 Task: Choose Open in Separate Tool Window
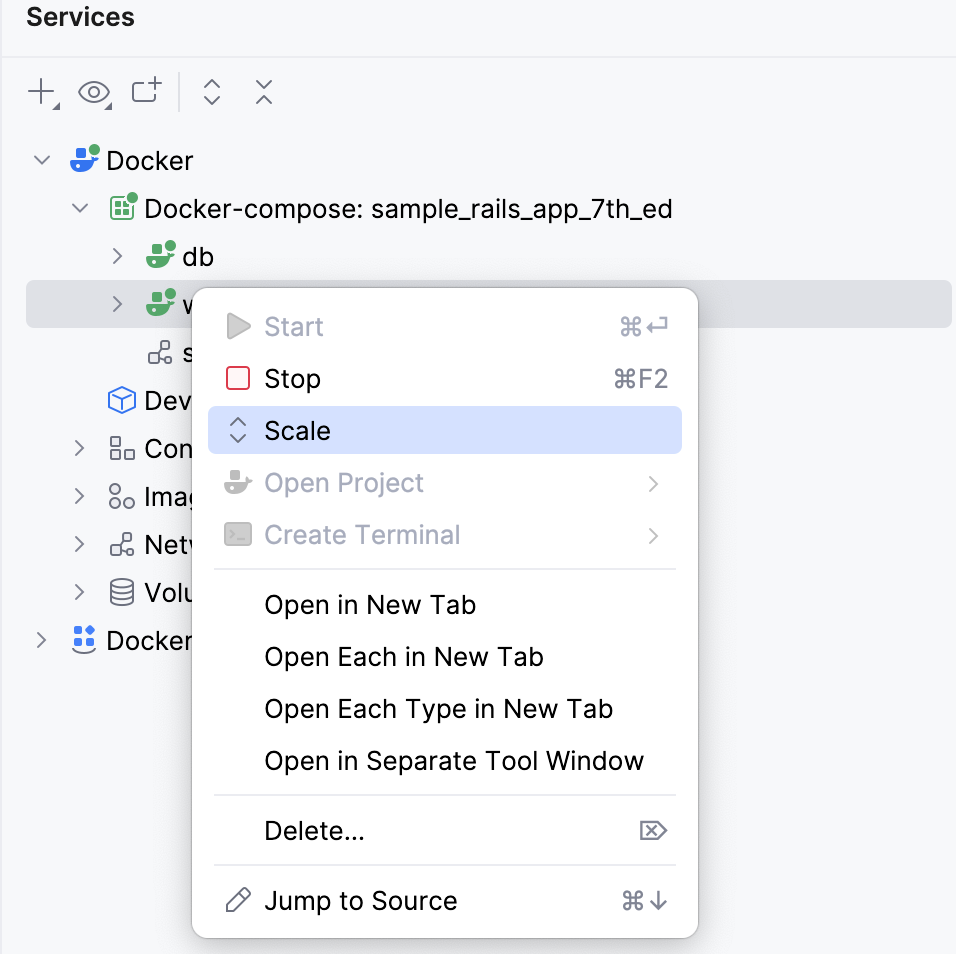point(454,760)
